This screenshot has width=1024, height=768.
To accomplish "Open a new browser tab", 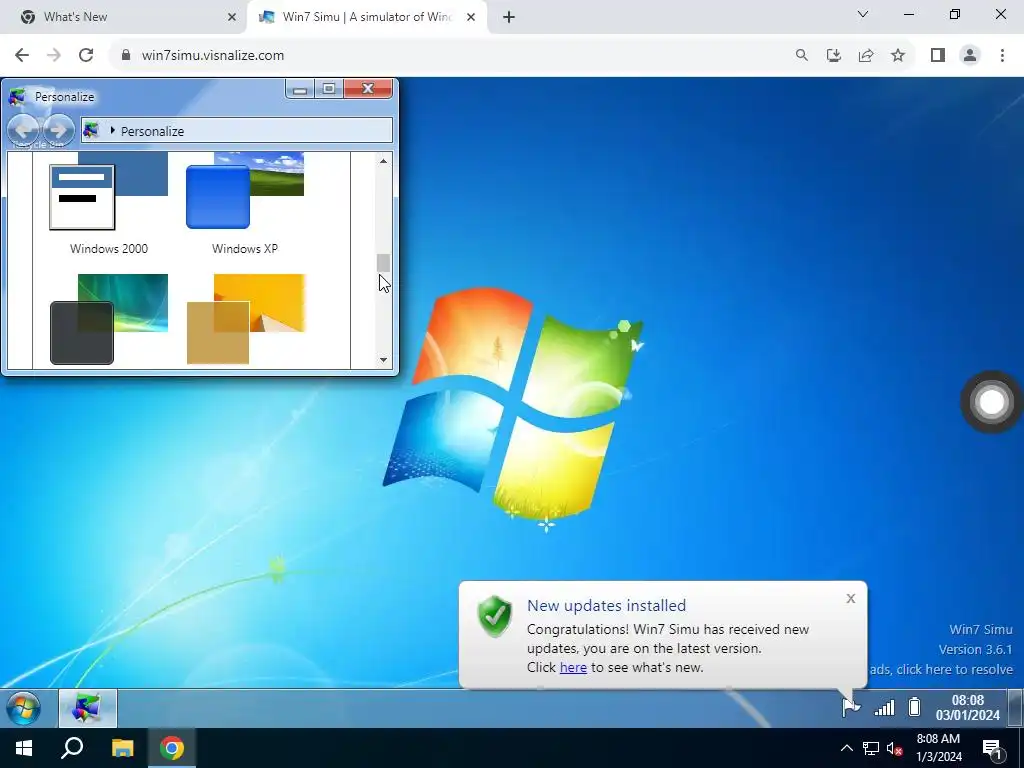I will tap(509, 17).
